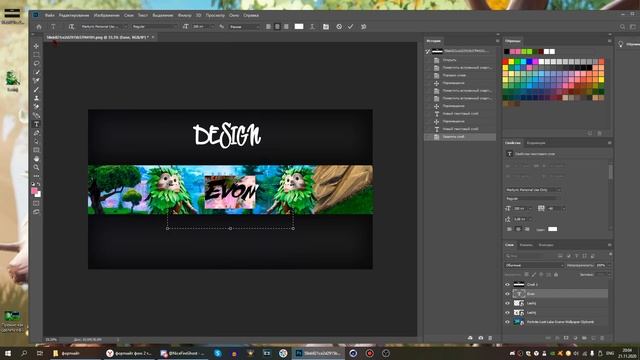The width and height of the screenshot is (640, 360).
Task: Click the layer search filter field
Action: pyautogui.click(x=530, y=256)
